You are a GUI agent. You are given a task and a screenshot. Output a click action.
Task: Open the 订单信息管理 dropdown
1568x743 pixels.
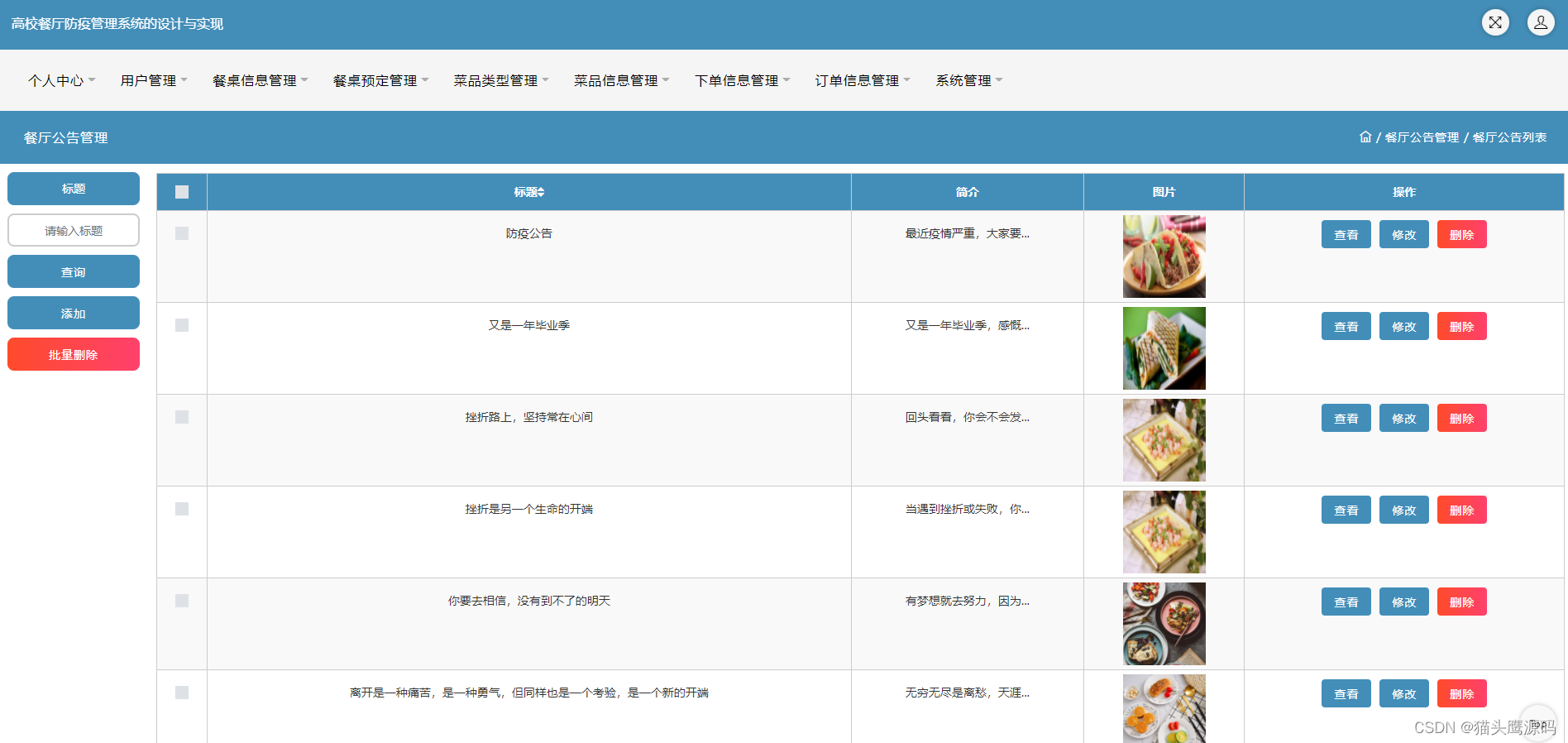click(863, 80)
